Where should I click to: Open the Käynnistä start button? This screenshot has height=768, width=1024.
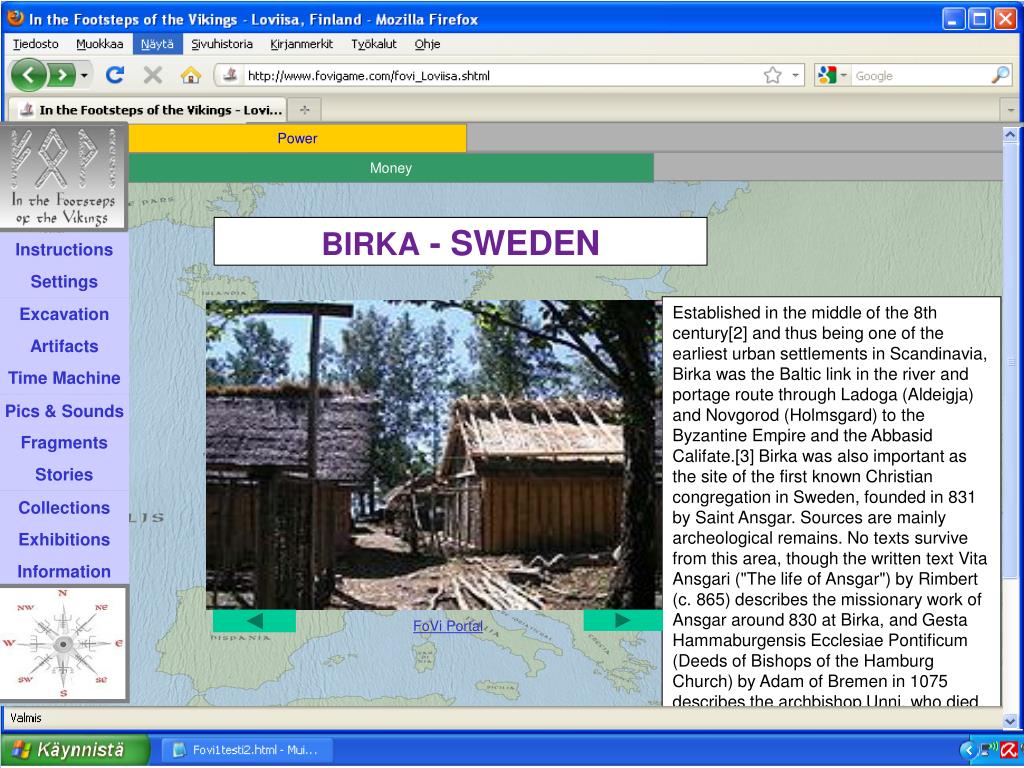[x=74, y=749]
